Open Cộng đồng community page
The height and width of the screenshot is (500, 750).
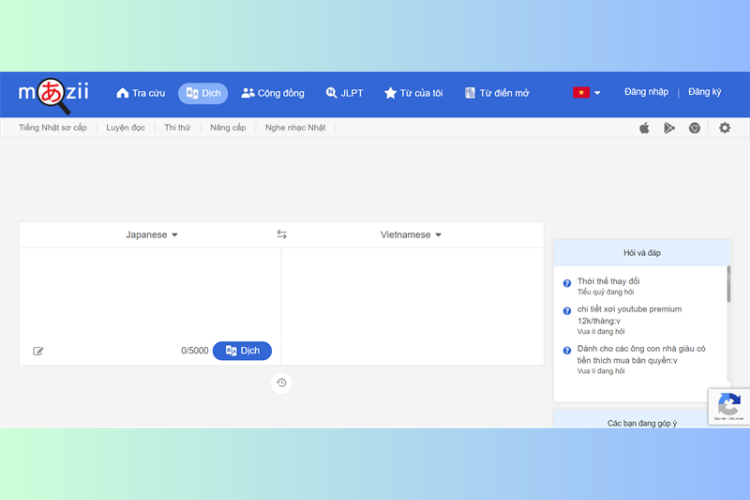tap(273, 93)
